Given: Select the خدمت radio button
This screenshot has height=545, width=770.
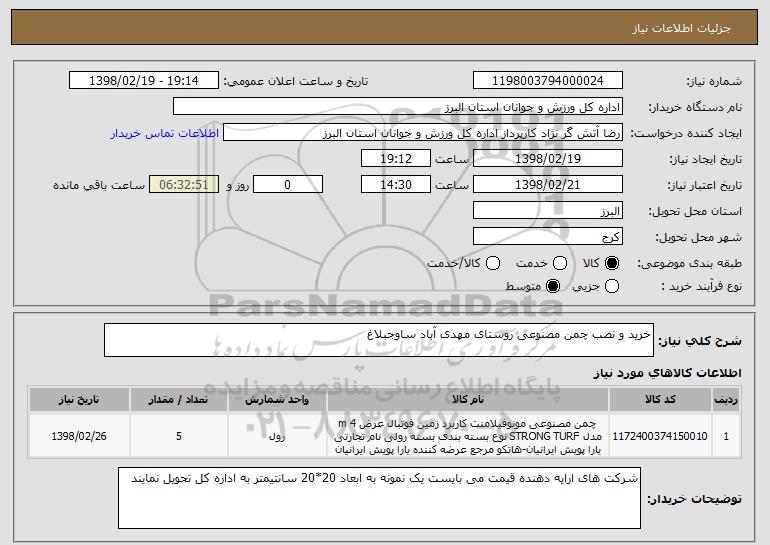Looking at the screenshot, I should (x=560, y=264).
